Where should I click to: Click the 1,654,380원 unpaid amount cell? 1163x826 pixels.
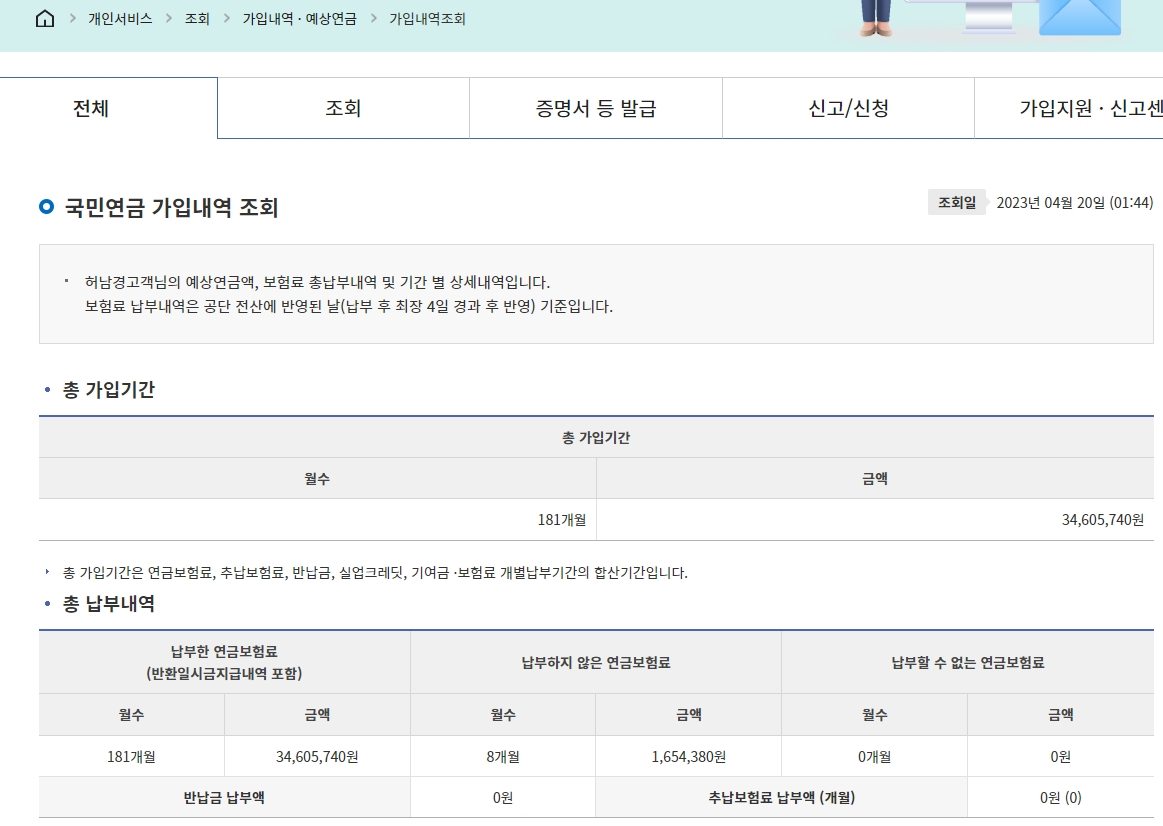pyautogui.click(x=688, y=756)
